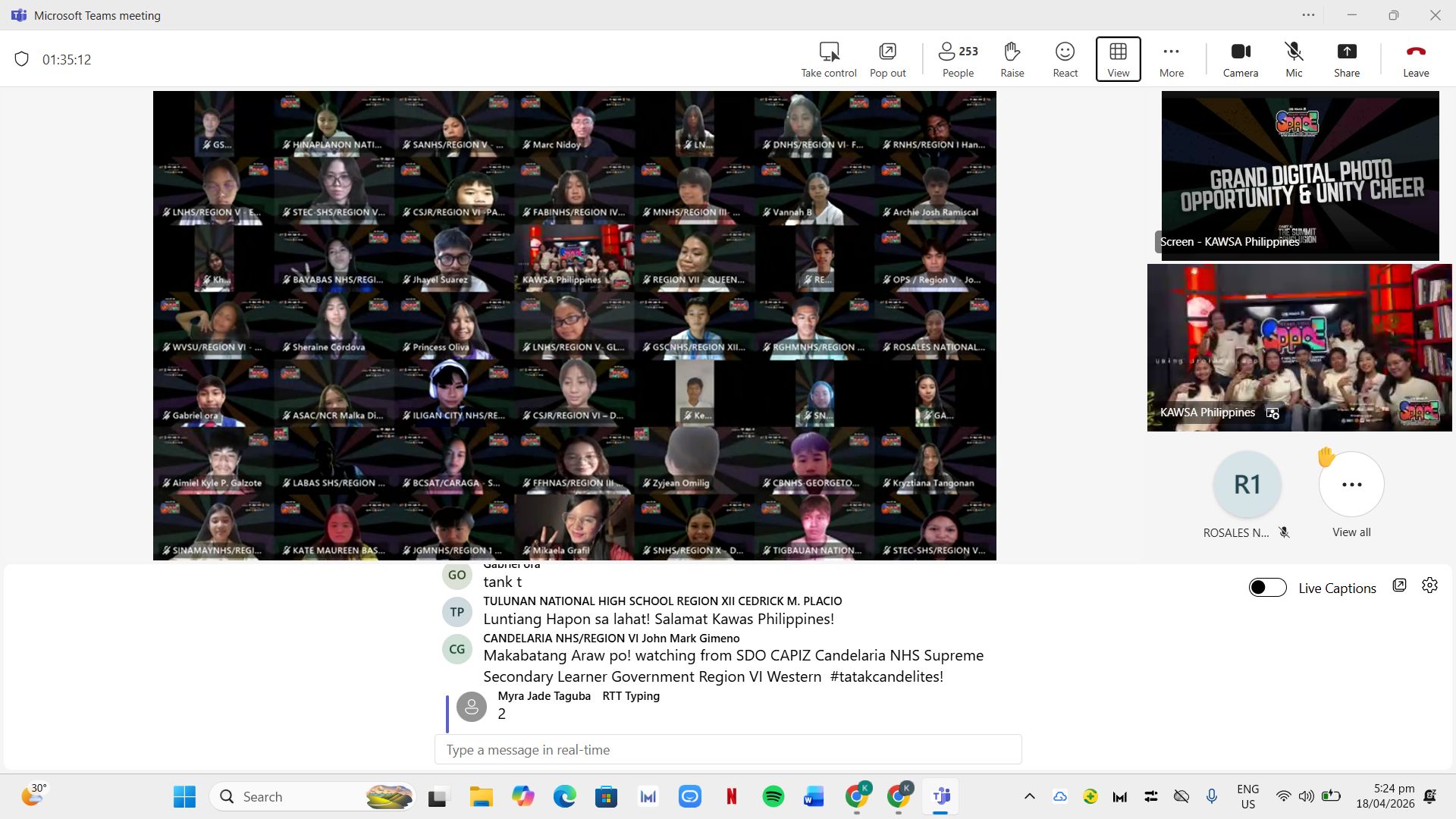Screen dimensions: 1456x819
Task: Select Vannah B's video tile
Action: point(815,193)
